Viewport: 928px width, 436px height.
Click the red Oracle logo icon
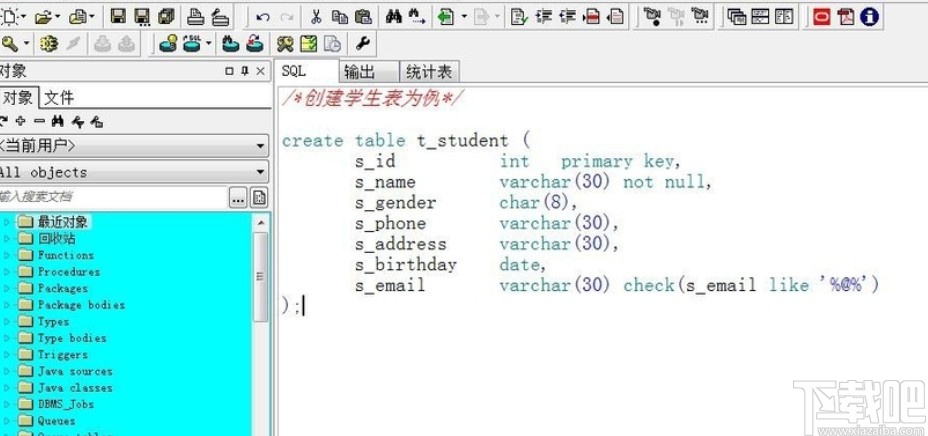click(x=821, y=17)
